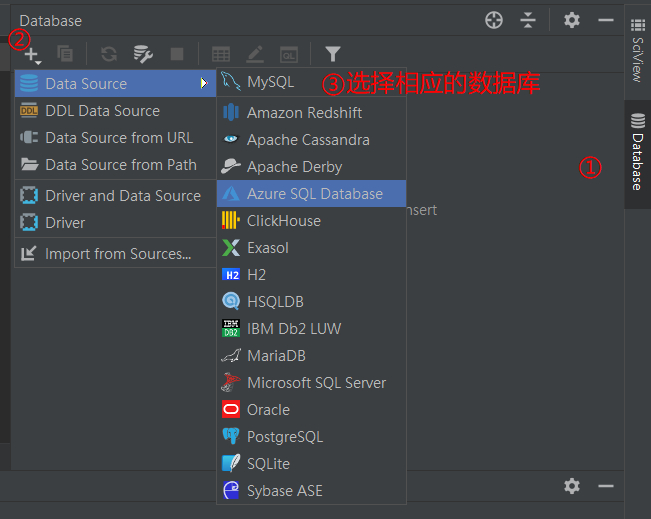Open the query console QL icon

(x=289, y=54)
